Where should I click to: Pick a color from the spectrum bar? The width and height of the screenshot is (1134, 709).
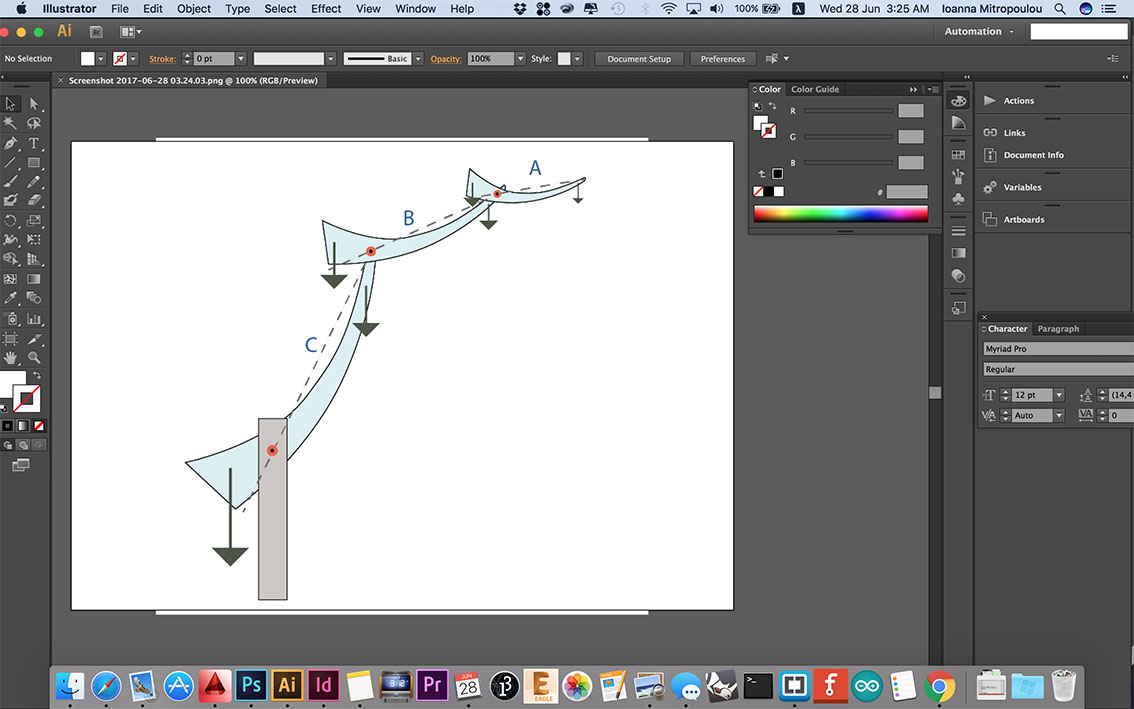pos(840,212)
